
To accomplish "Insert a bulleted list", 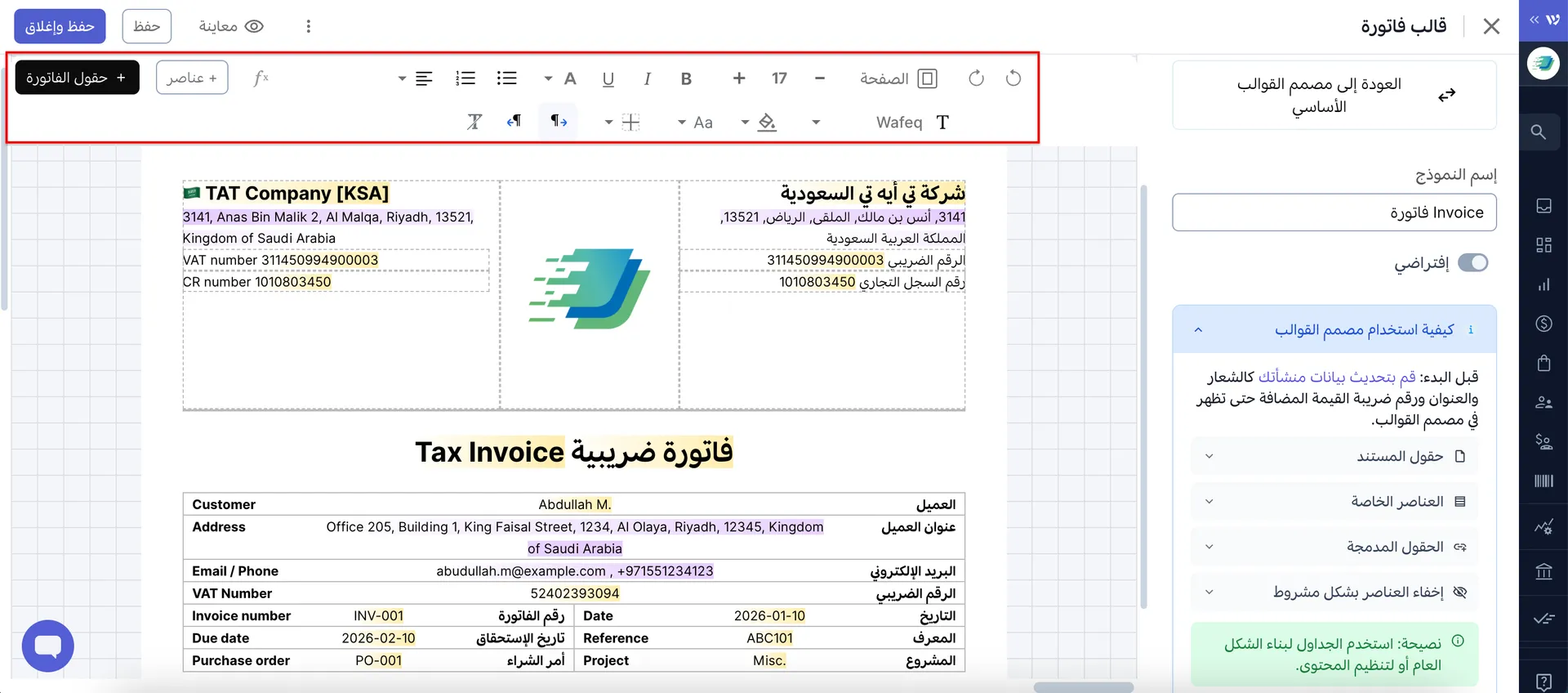I will [x=506, y=78].
